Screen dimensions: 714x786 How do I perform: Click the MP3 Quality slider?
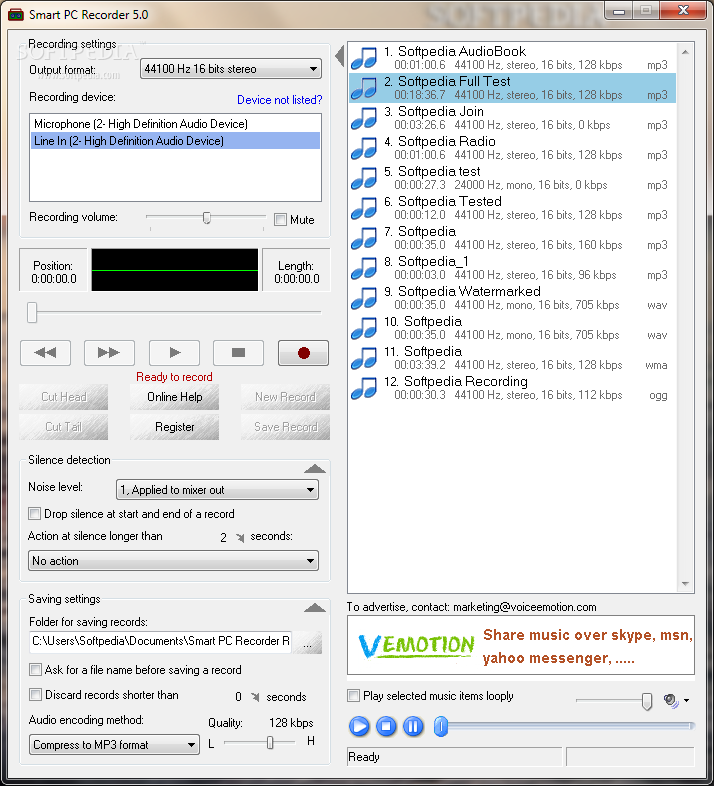(x=259, y=742)
